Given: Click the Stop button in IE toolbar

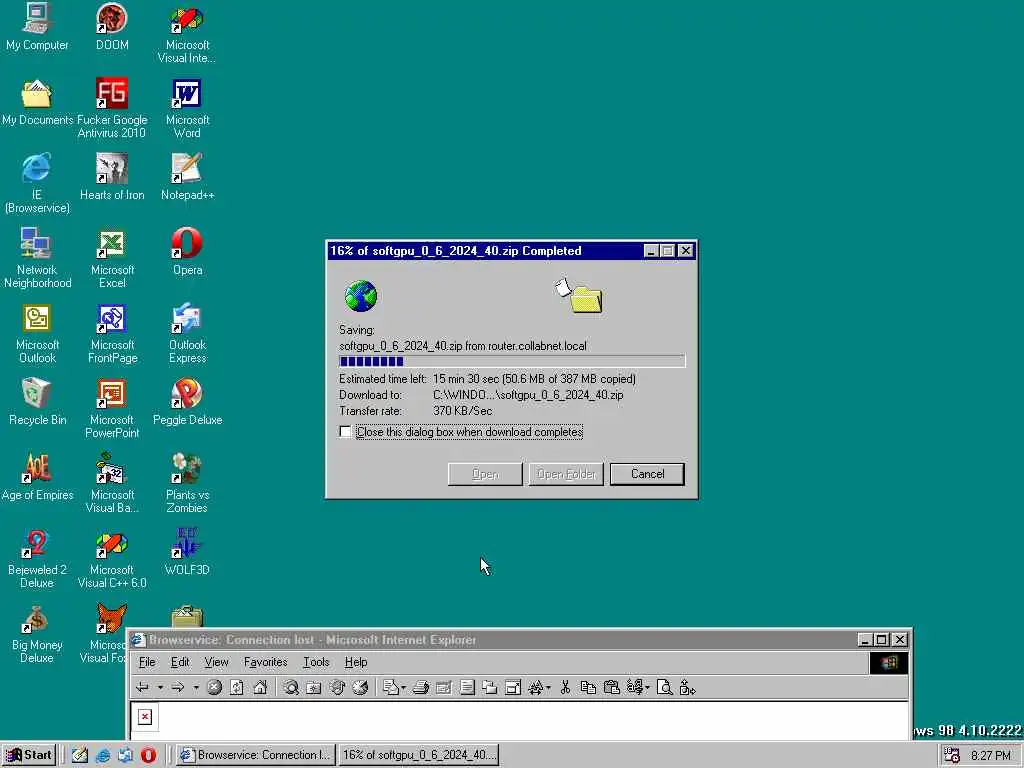Looking at the screenshot, I should pyautogui.click(x=214, y=687).
